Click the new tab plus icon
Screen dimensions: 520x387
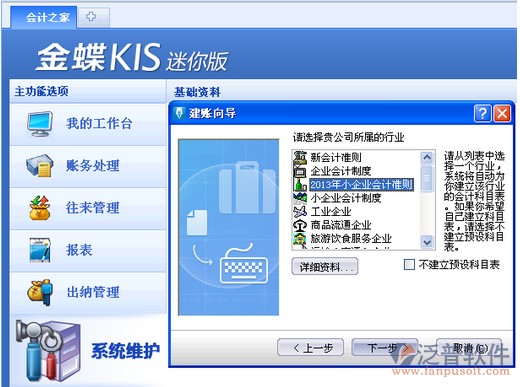point(91,16)
